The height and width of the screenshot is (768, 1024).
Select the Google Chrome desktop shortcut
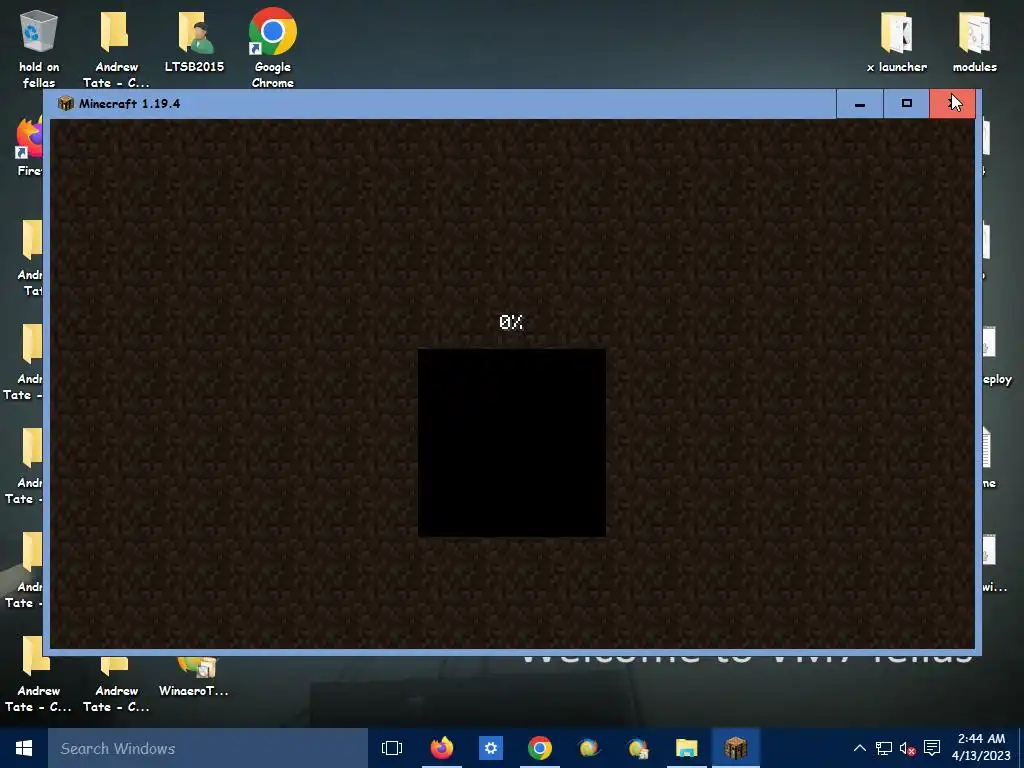pyautogui.click(x=272, y=48)
